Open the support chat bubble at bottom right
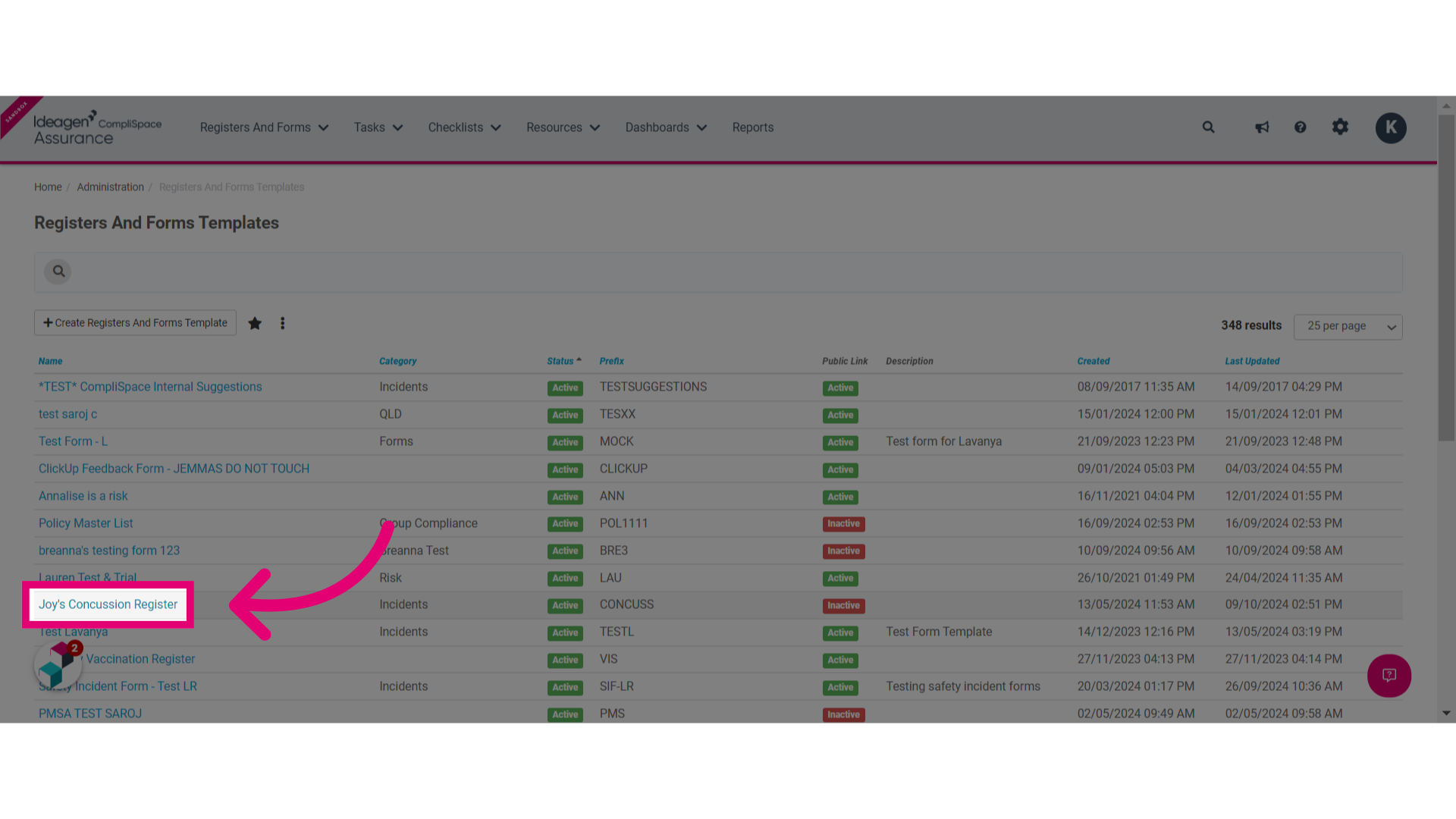 tap(1389, 676)
